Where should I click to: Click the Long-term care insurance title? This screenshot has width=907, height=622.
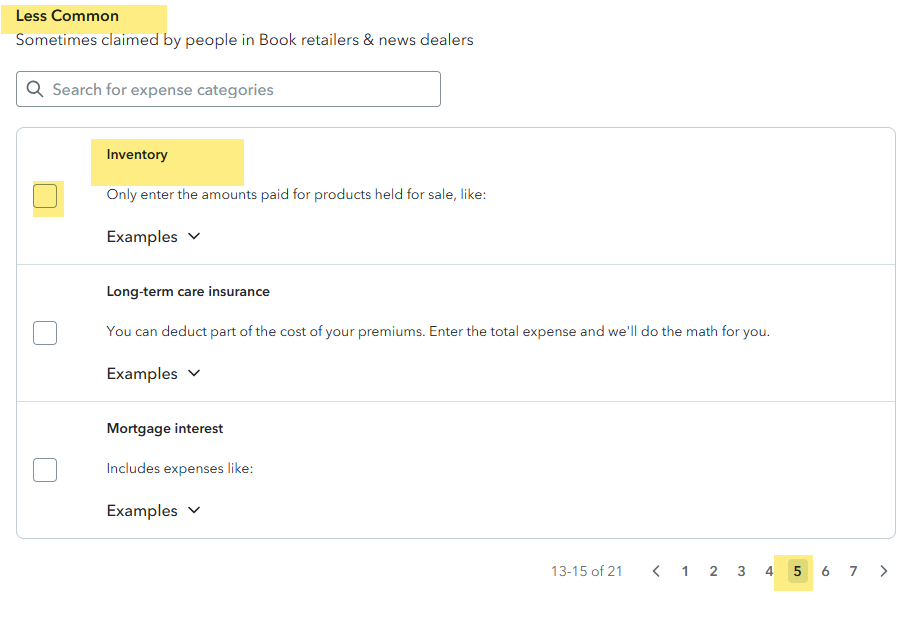click(x=188, y=292)
